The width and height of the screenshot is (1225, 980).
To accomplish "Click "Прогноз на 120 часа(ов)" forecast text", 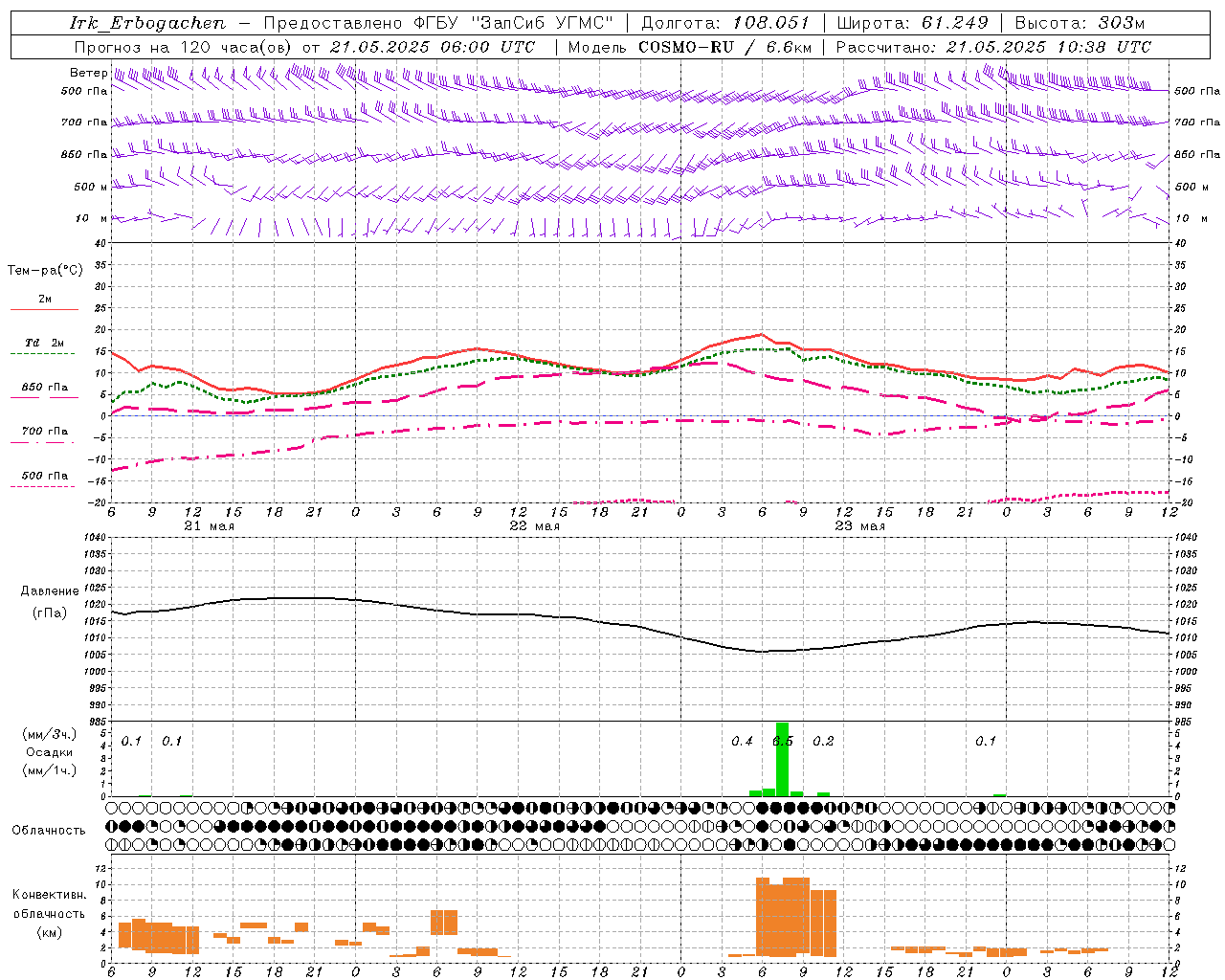I will [184, 47].
